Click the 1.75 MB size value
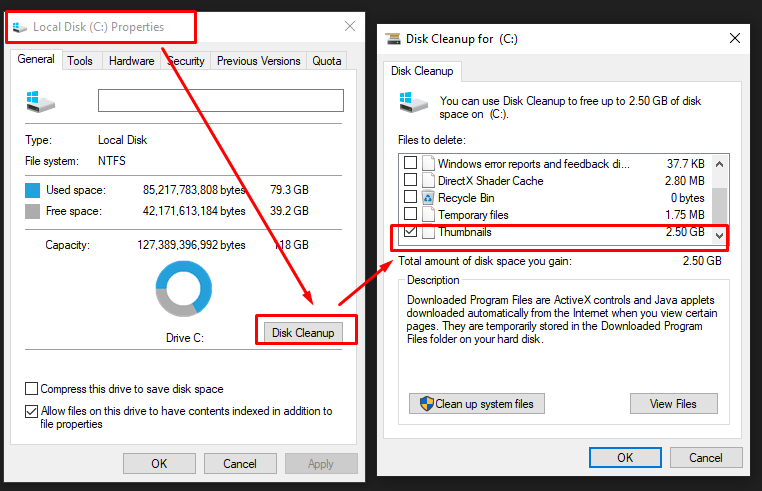 [x=685, y=215]
